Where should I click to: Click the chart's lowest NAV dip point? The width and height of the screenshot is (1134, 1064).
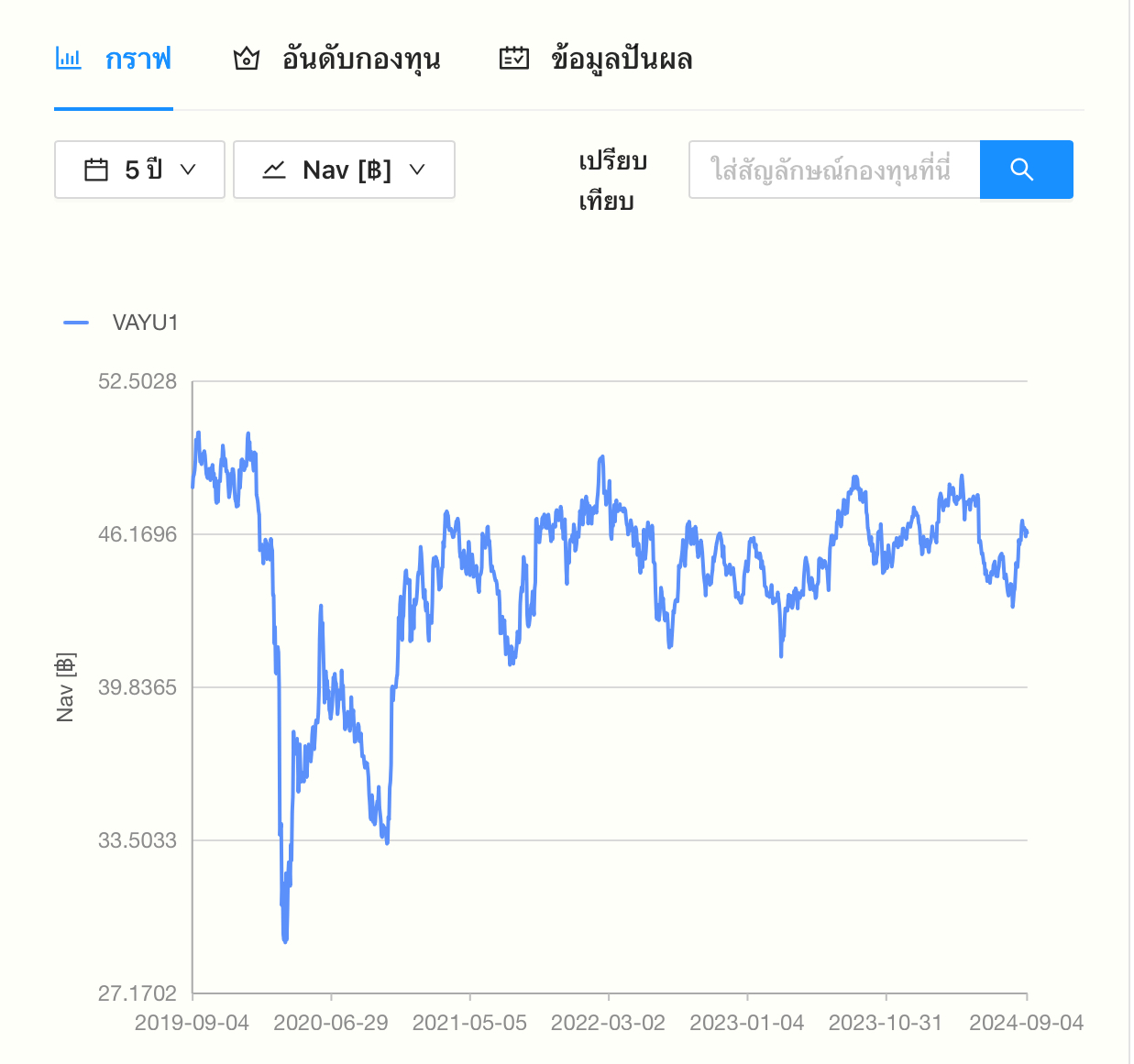pos(285,940)
